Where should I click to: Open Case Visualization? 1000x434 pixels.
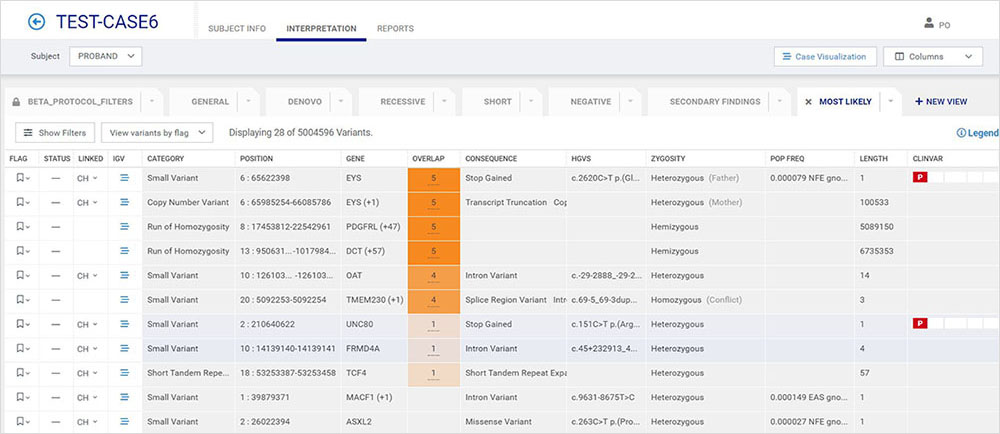[x=826, y=57]
